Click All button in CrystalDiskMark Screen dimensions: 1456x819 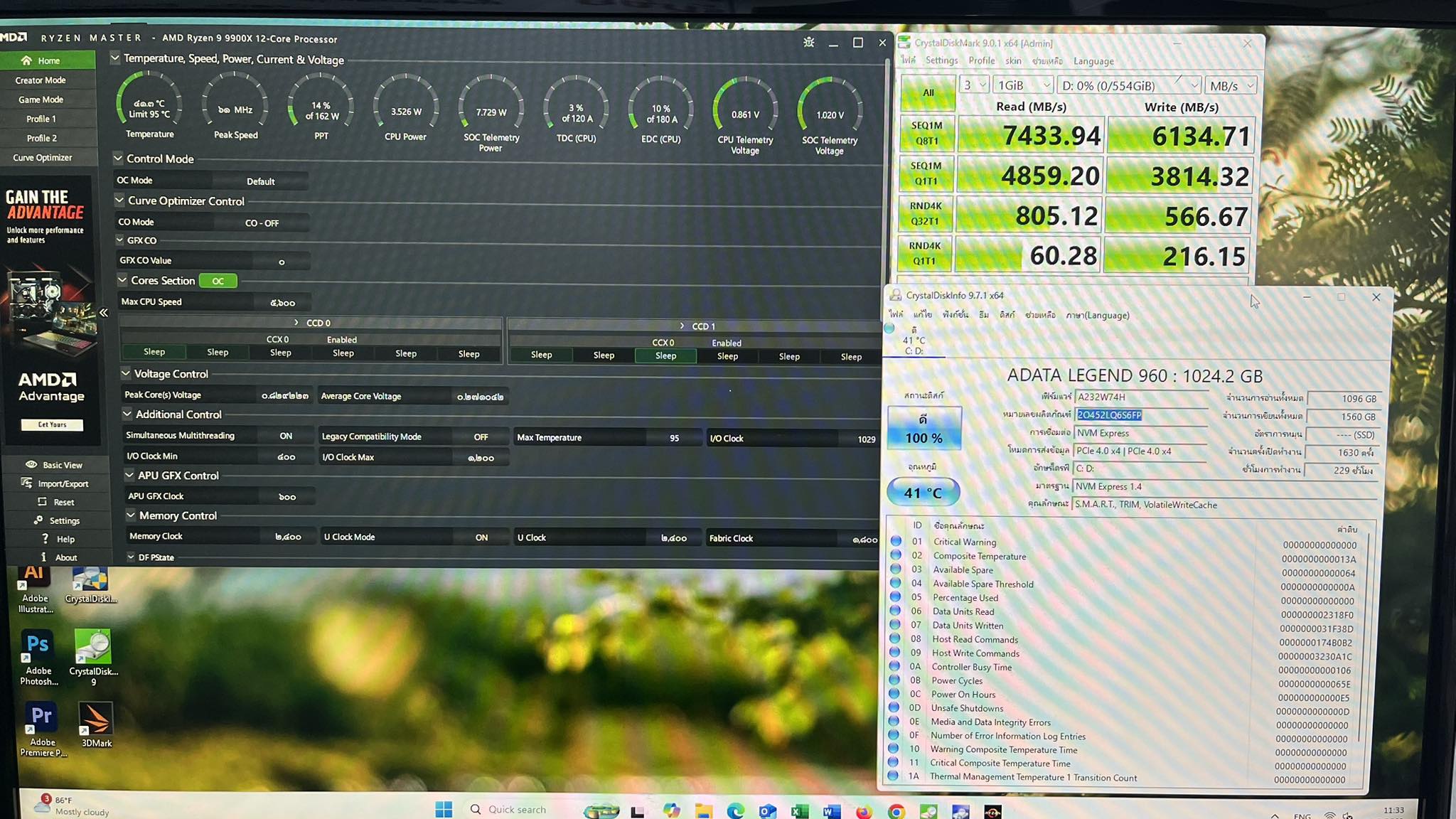928,93
